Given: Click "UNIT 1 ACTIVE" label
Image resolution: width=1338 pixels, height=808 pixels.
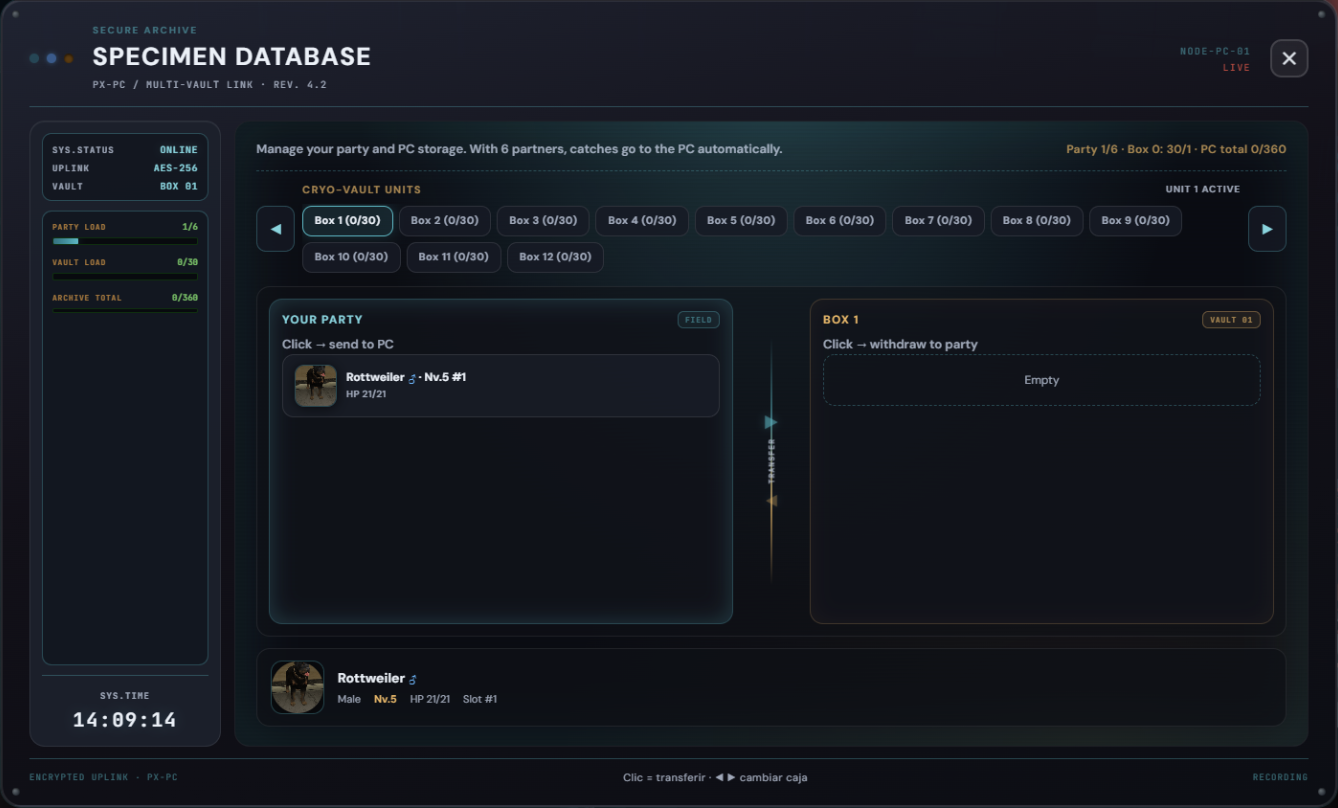Looking at the screenshot, I should pos(1203,189).
